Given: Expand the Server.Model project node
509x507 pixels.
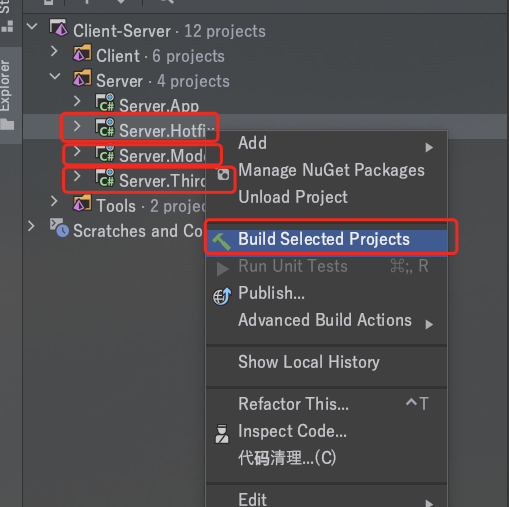Looking at the screenshot, I should pyautogui.click(x=77, y=151).
